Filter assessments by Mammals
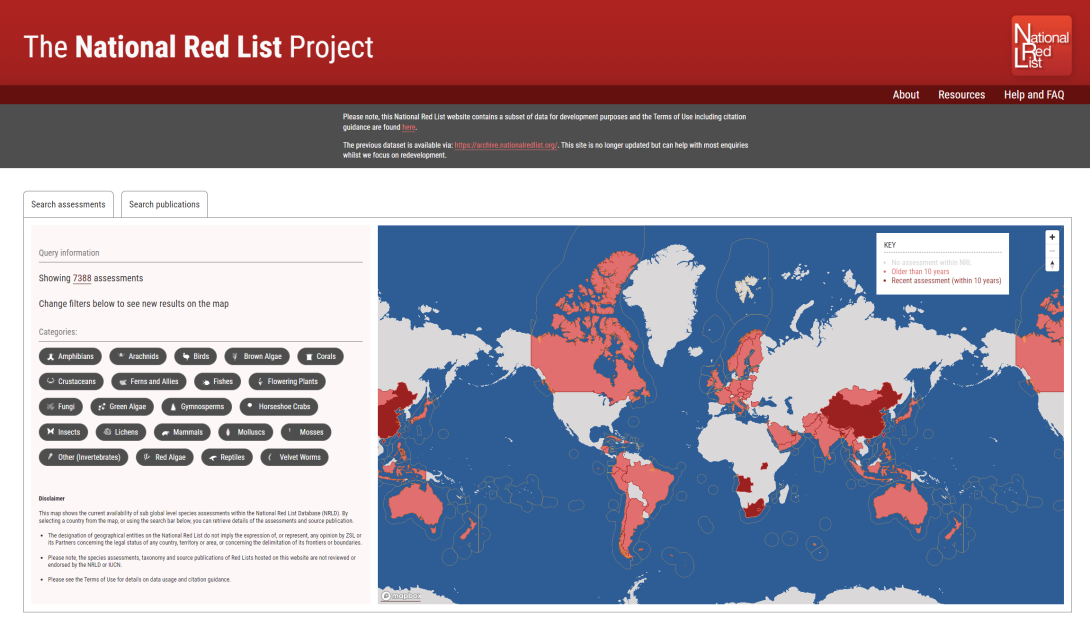The image size is (1090, 618). [182, 432]
